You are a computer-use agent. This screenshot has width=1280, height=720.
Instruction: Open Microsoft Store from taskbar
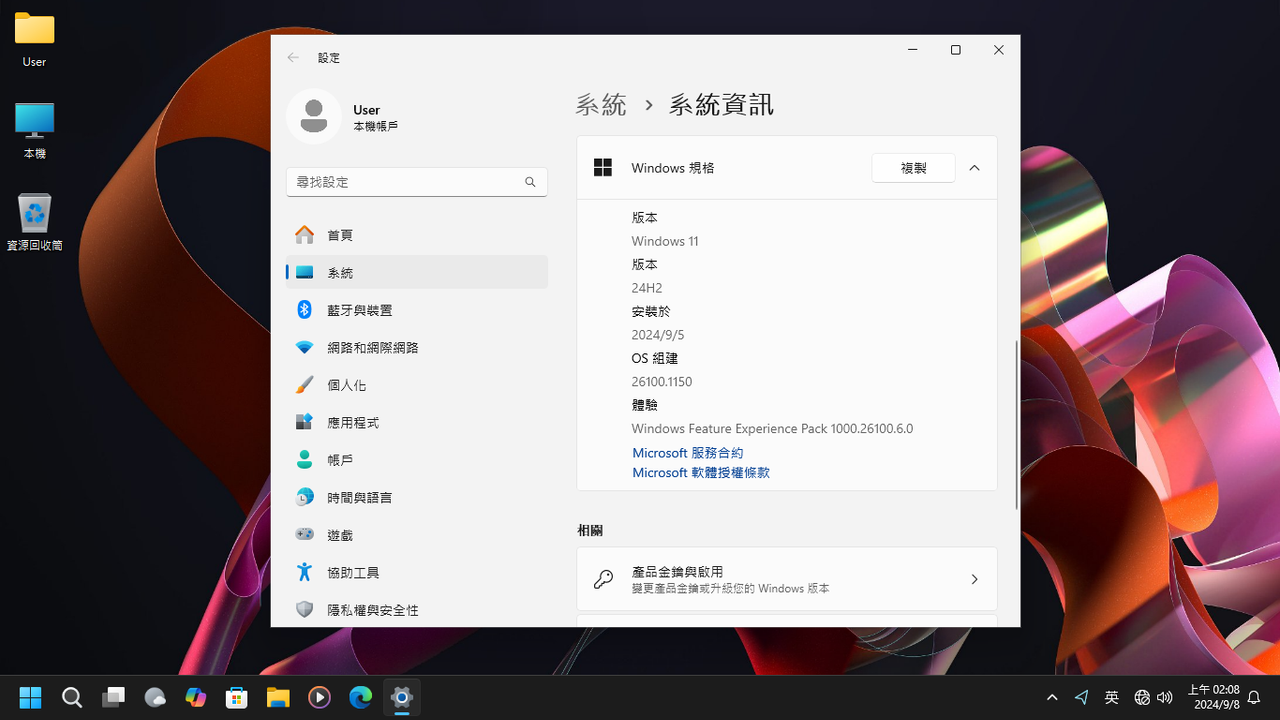[237, 697]
